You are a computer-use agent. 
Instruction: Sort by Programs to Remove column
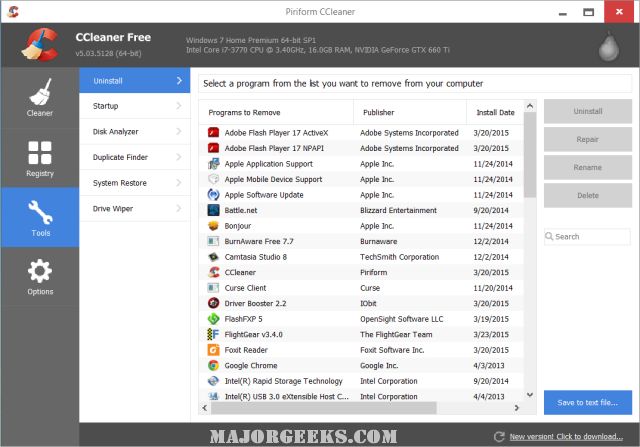point(276,112)
